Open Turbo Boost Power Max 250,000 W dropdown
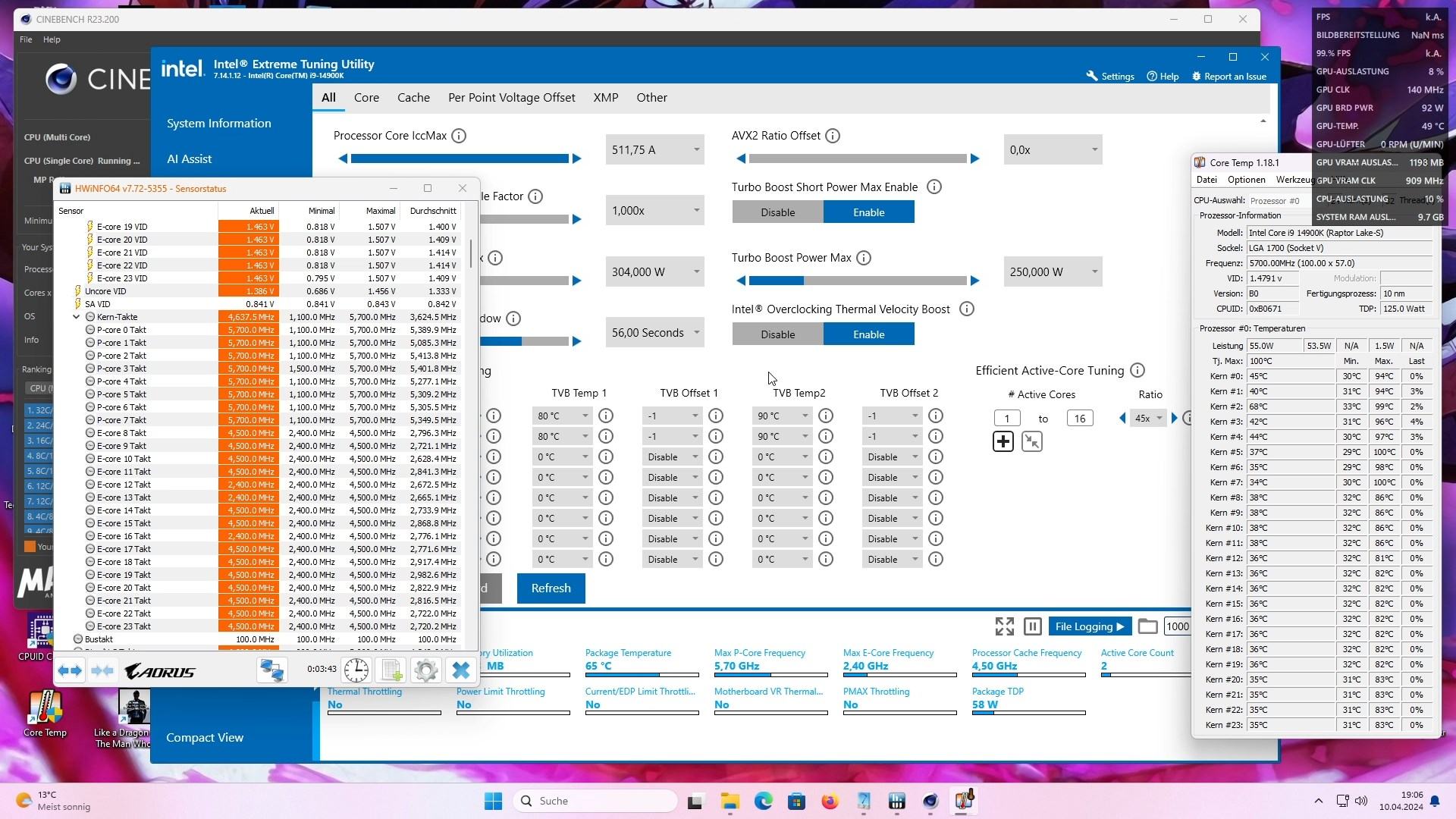Screen dimensions: 1456x819 pos(1053,272)
